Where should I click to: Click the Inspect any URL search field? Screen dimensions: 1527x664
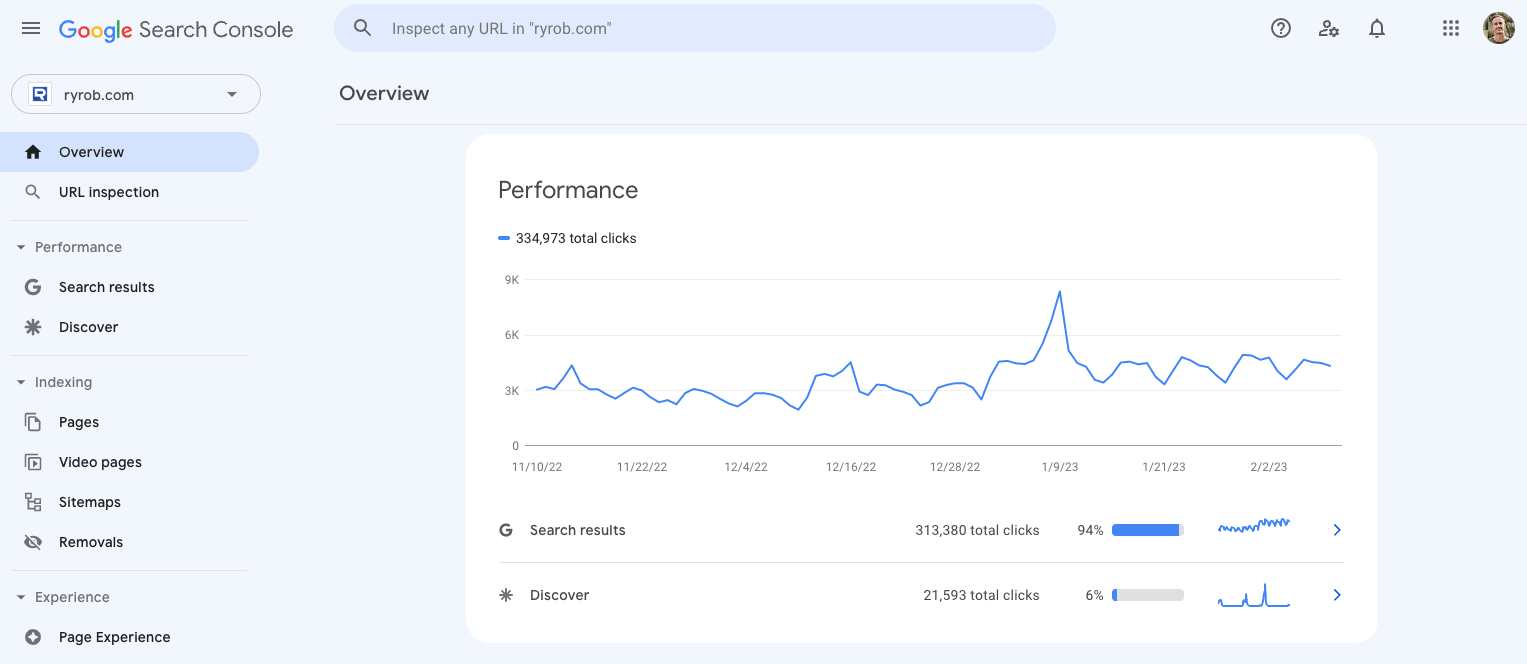click(695, 28)
